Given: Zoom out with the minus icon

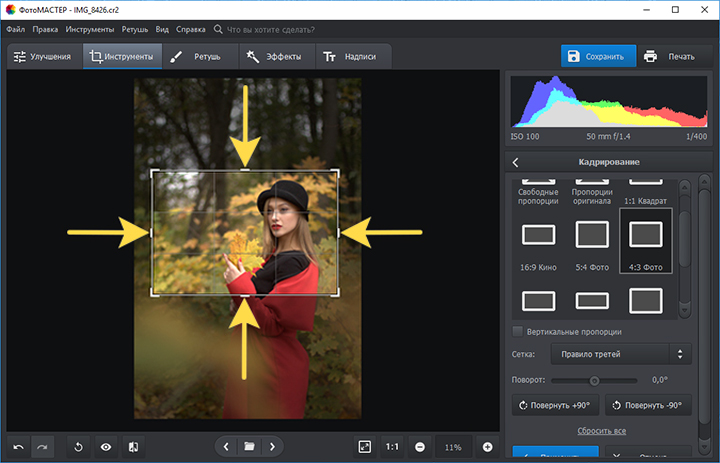Looking at the screenshot, I should [420, 447].
